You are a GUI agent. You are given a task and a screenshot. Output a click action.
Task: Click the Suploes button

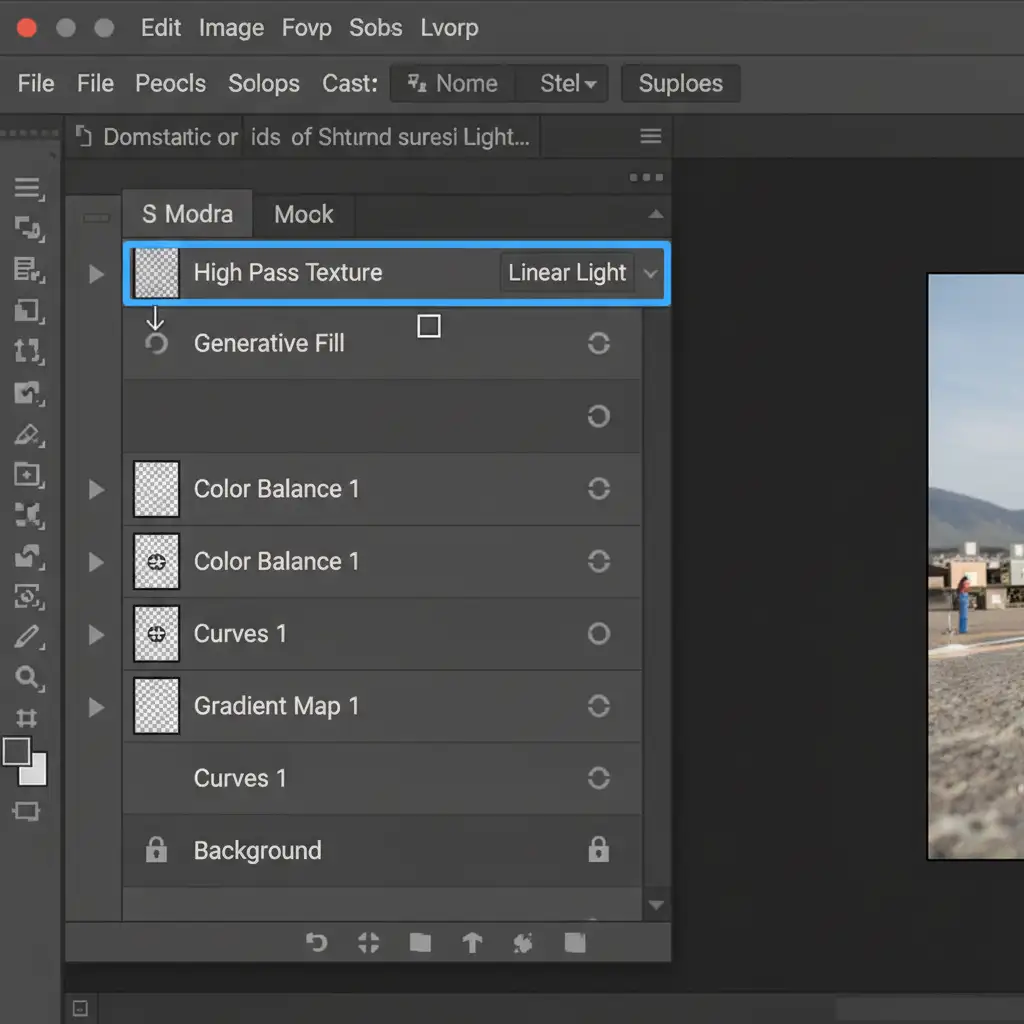coord(680,84)
